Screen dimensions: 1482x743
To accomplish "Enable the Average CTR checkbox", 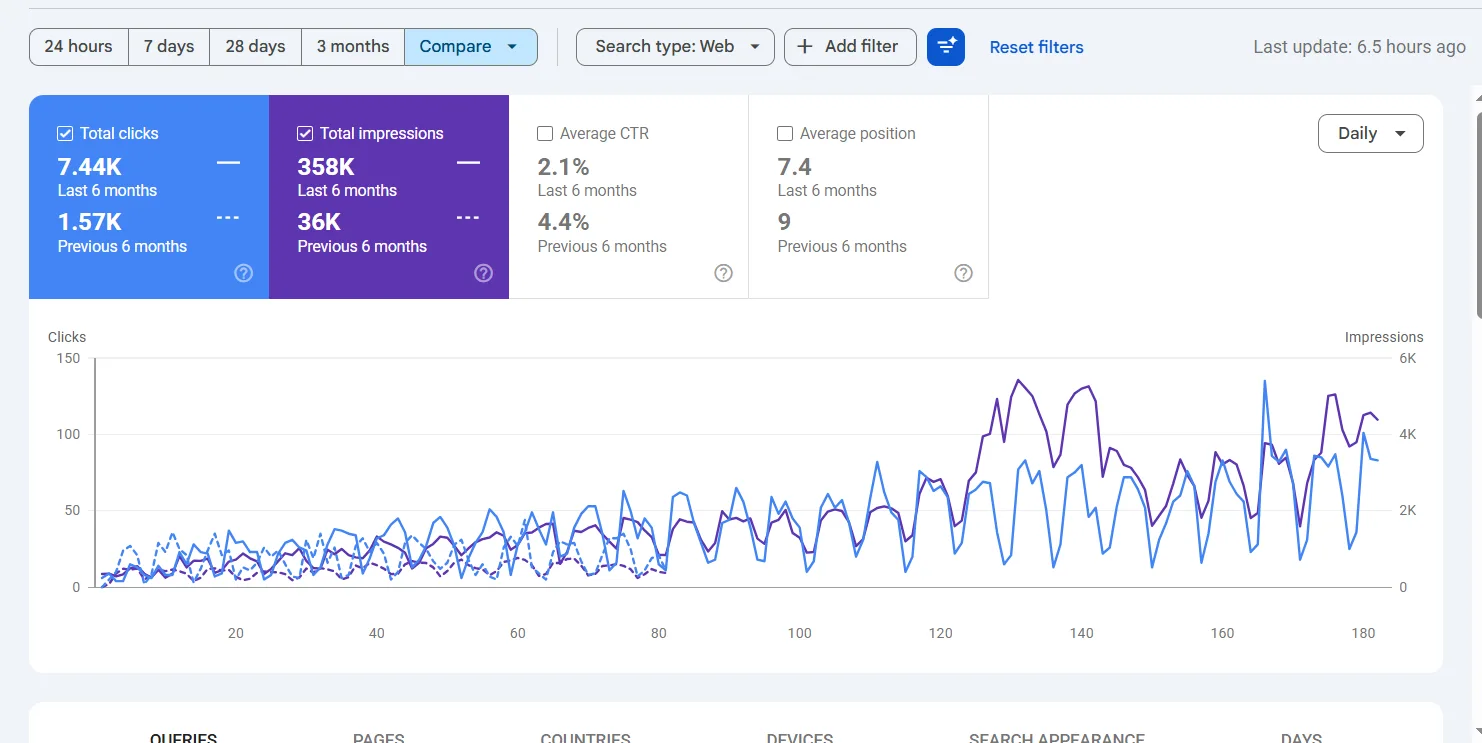I will point(545,133).
